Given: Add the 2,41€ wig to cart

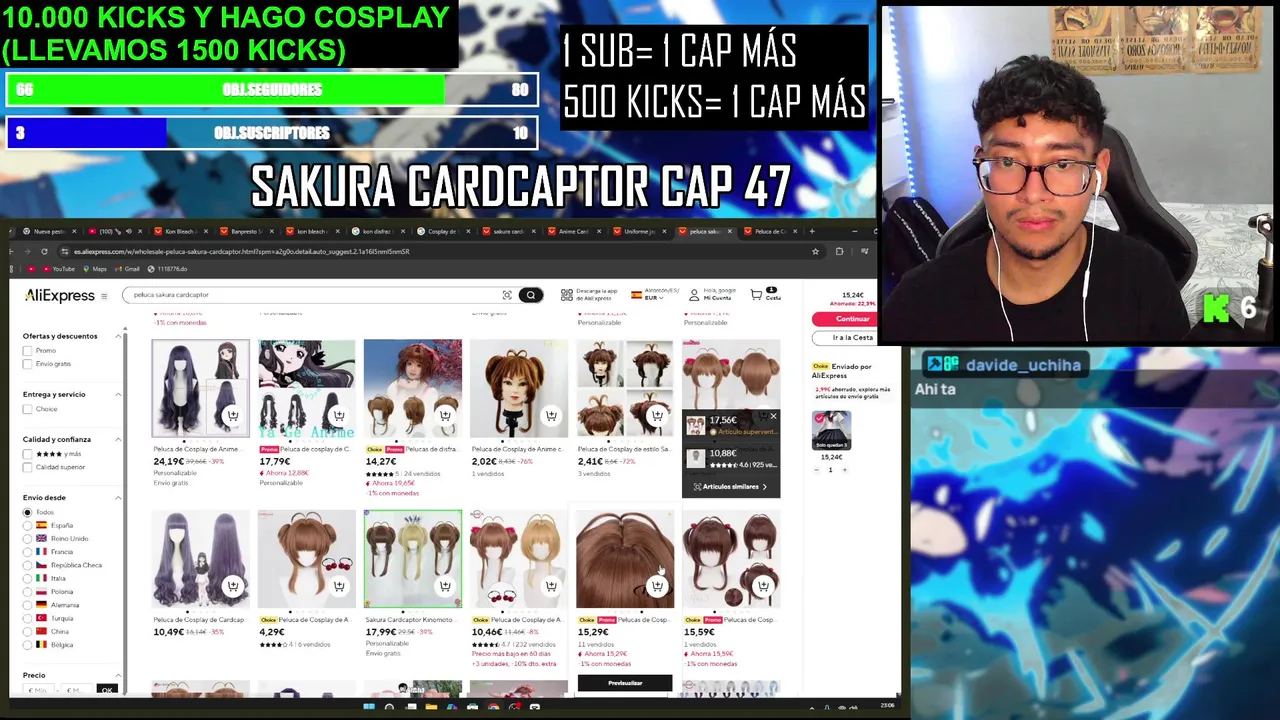Looking at the screenshot, I should (657, 415).
